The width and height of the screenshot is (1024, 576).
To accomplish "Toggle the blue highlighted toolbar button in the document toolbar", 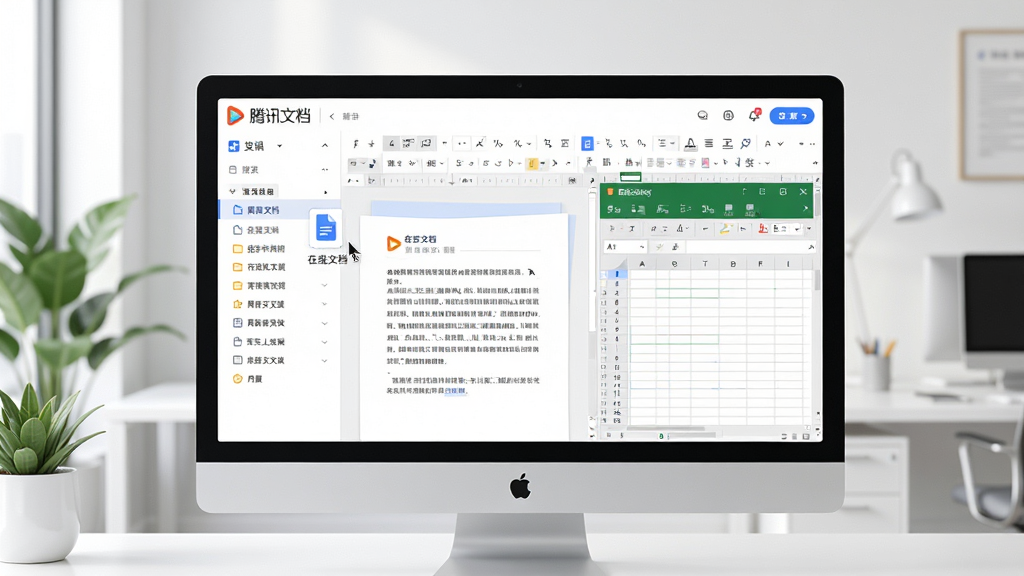I will pos(587,144).
